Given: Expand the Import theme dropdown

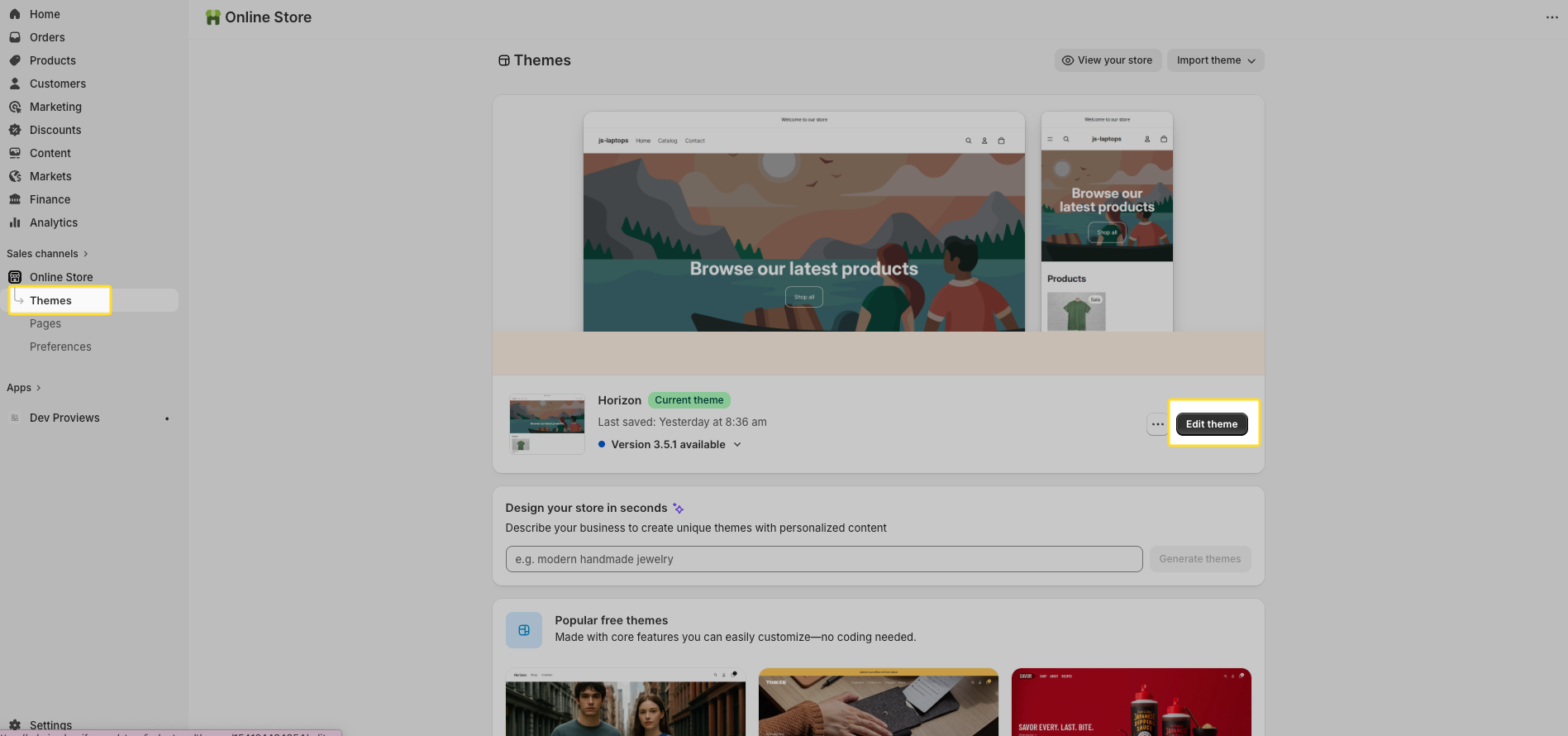Looking at the screenshot, I should 1215,60.
